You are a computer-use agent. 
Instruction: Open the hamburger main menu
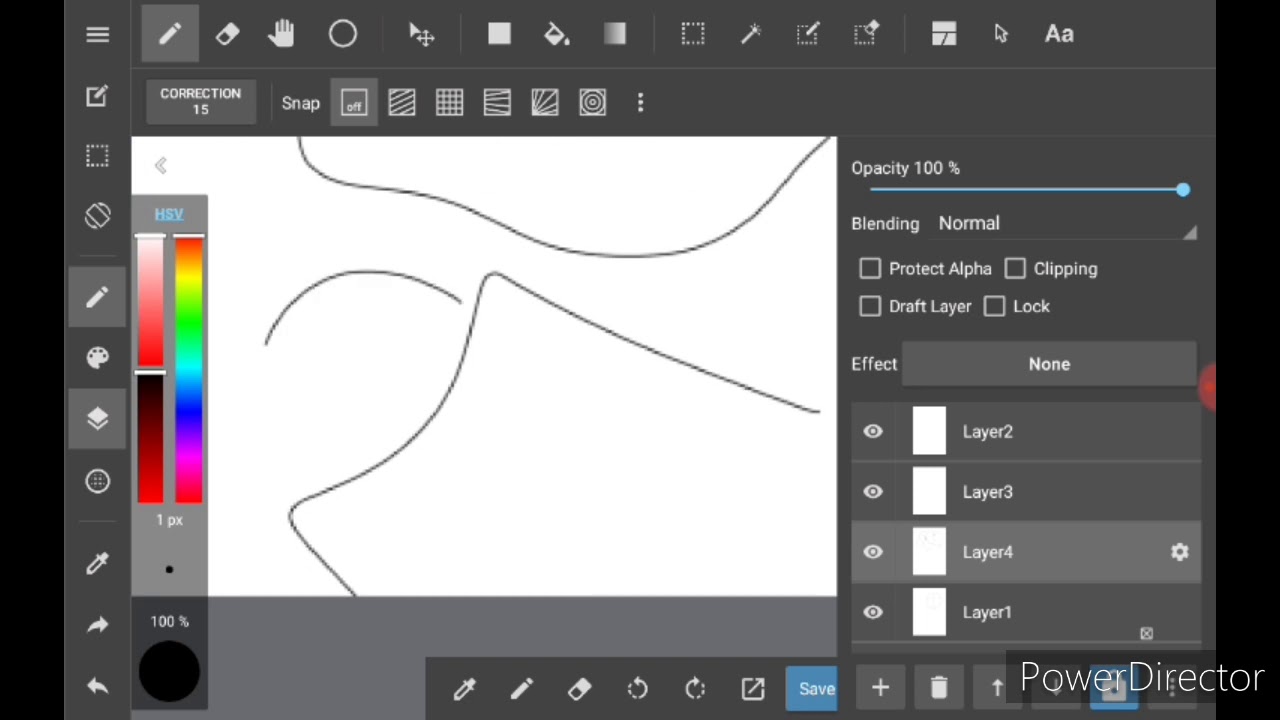tap(97, 34)
